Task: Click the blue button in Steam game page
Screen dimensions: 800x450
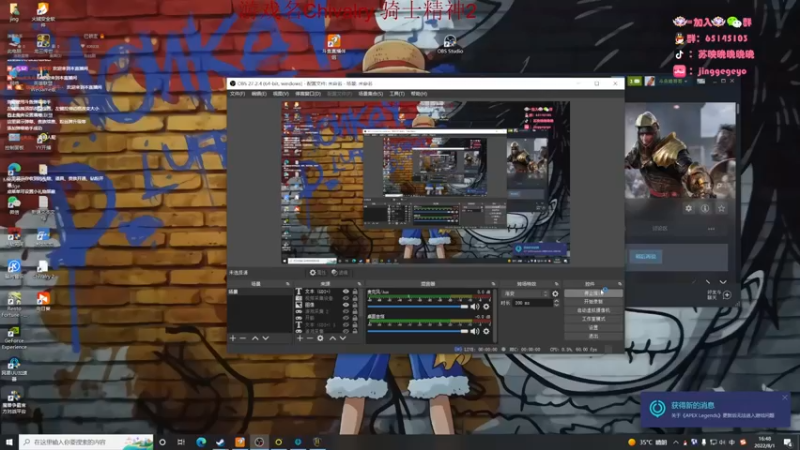Action: coord(645,257)
